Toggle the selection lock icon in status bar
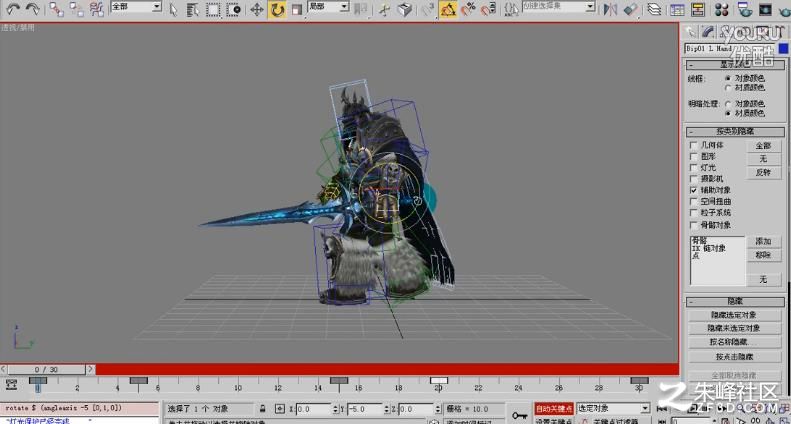Viewport: 791px width, 424px height. (x=263, y=408)
